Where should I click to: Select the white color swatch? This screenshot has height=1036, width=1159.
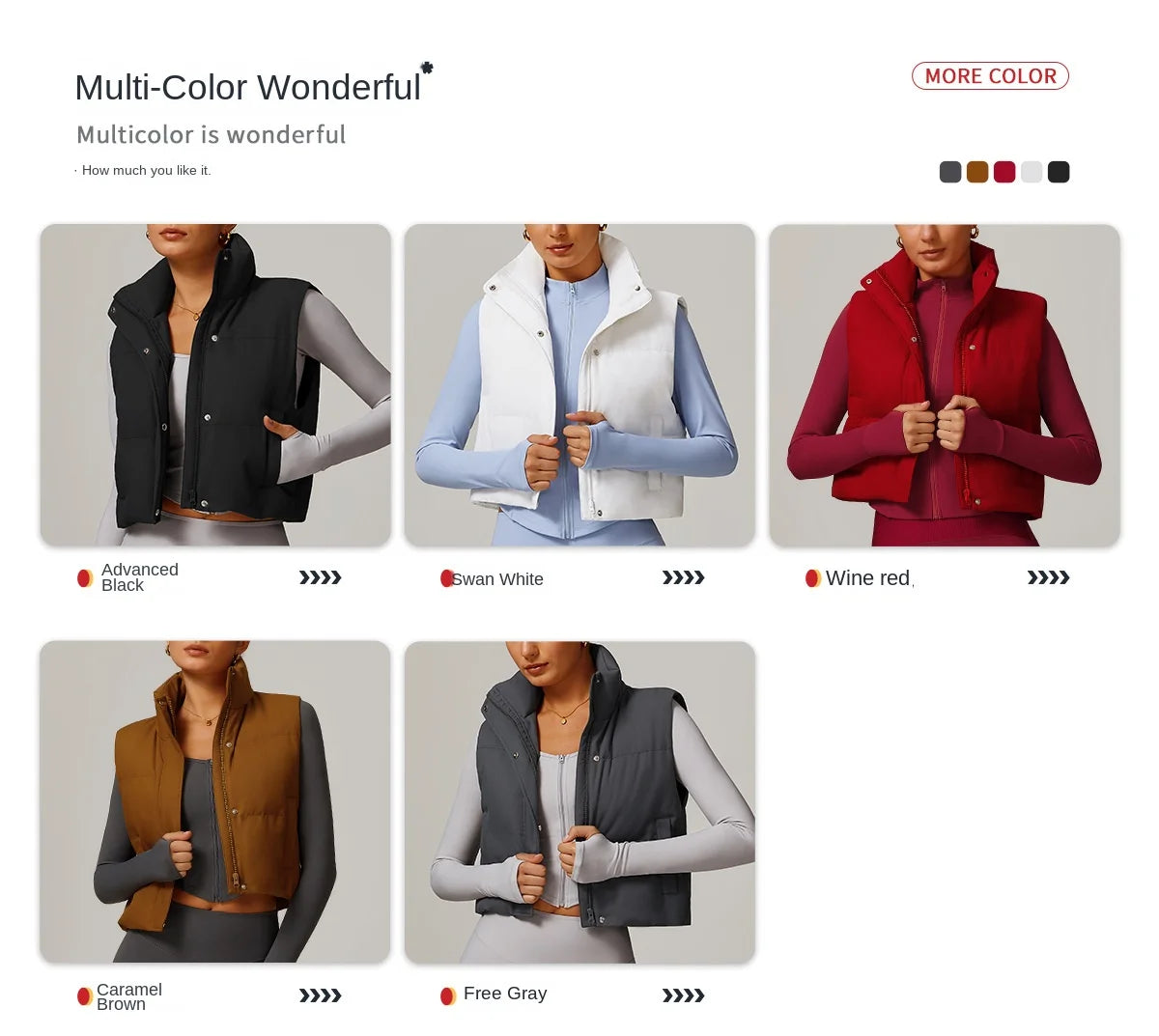point(1032,172)
